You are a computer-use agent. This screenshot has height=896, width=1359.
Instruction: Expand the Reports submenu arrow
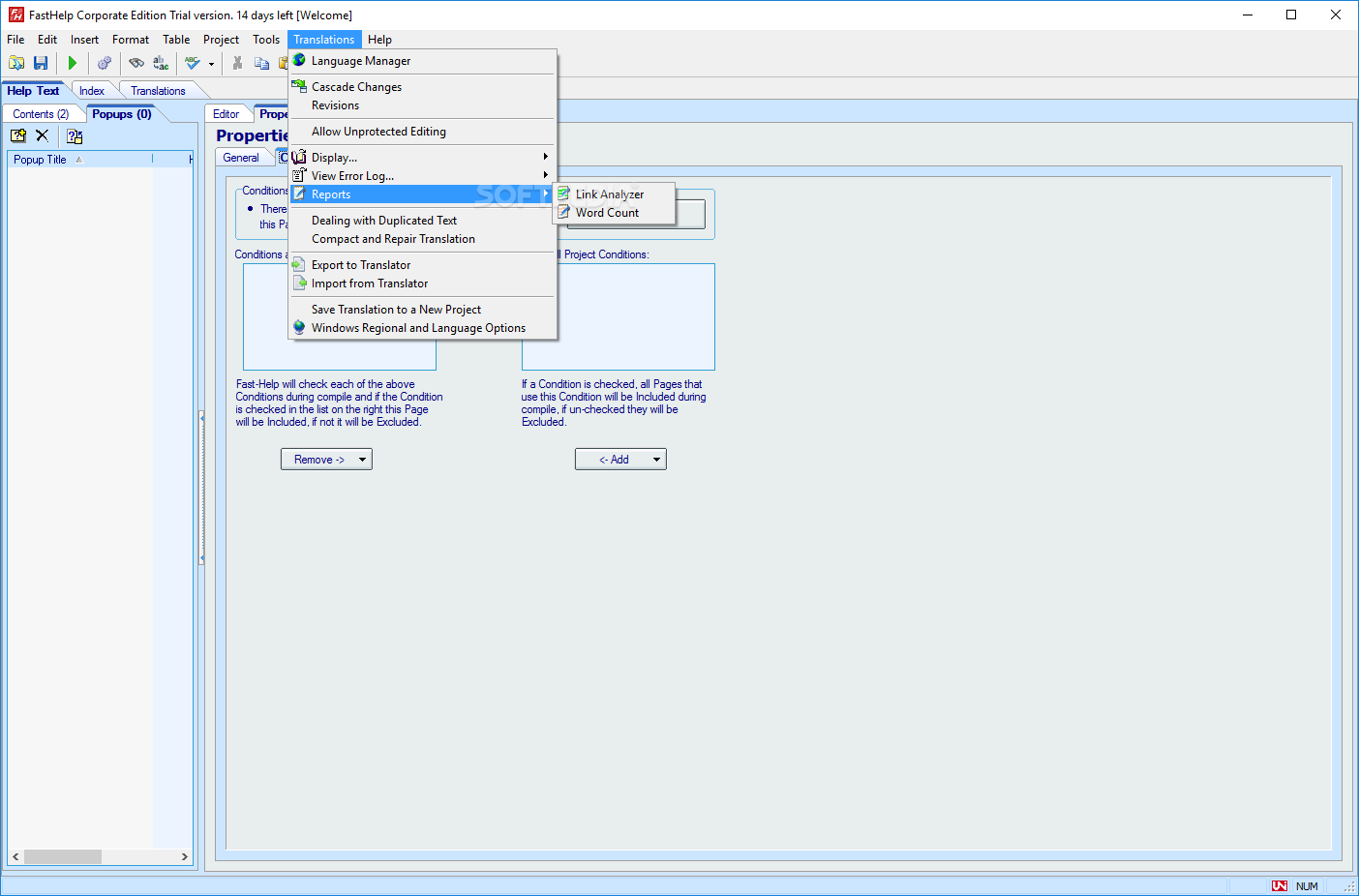coord(545,194)
